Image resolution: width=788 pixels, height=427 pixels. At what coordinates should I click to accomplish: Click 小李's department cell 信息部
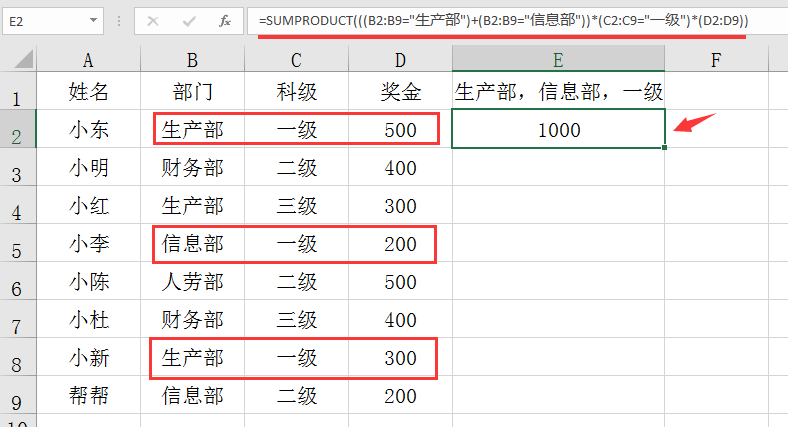click(192, 244)
